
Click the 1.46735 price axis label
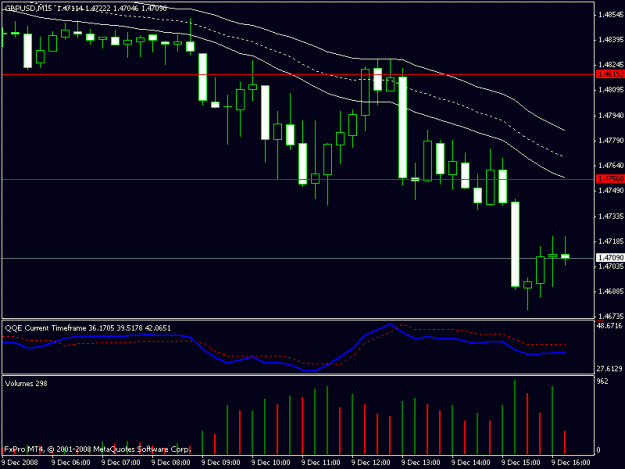[611, 316]
